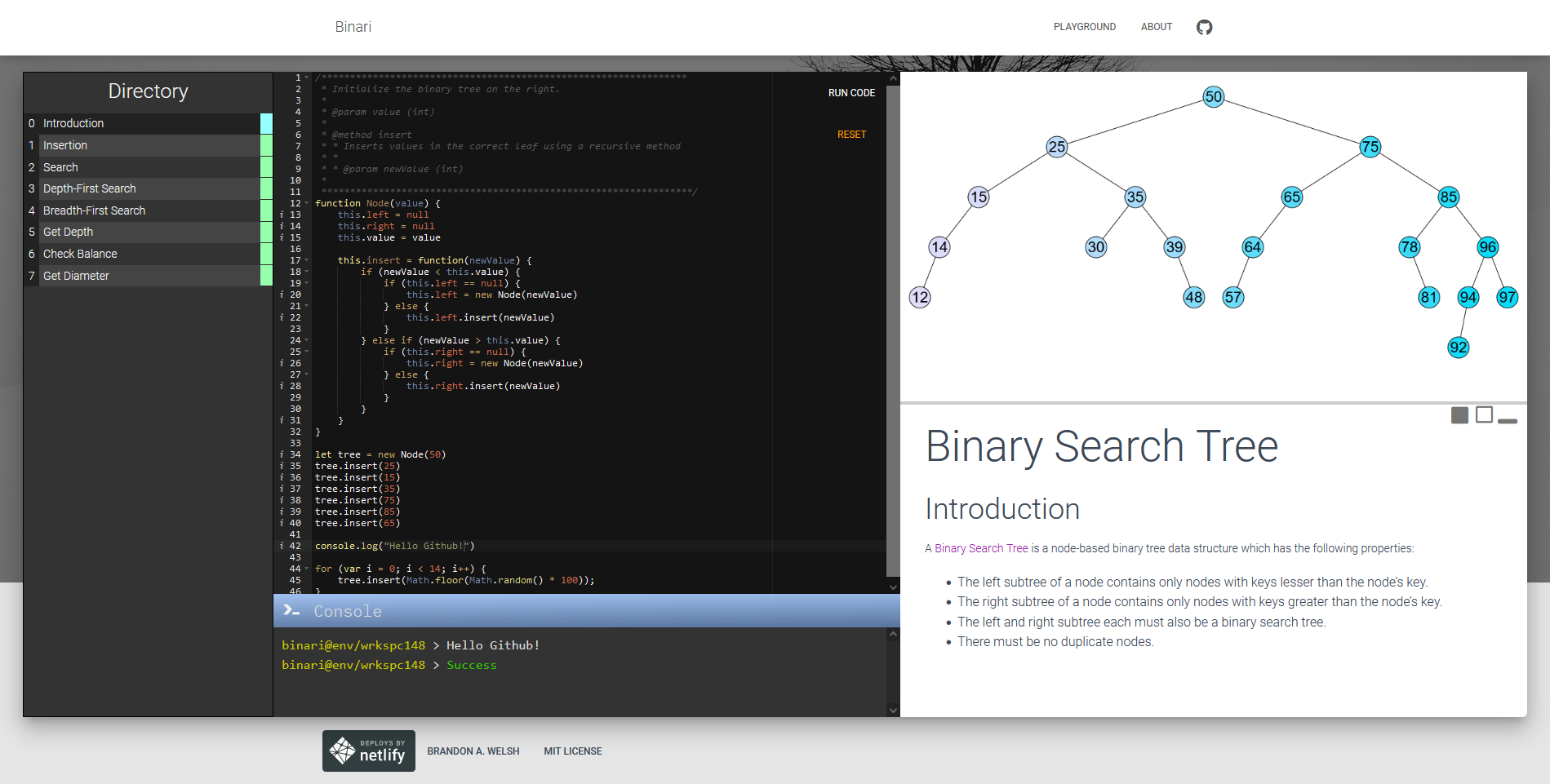Click the console prompt icon
The width and height of the screenshot is (1550, 784).
[291, 610]
